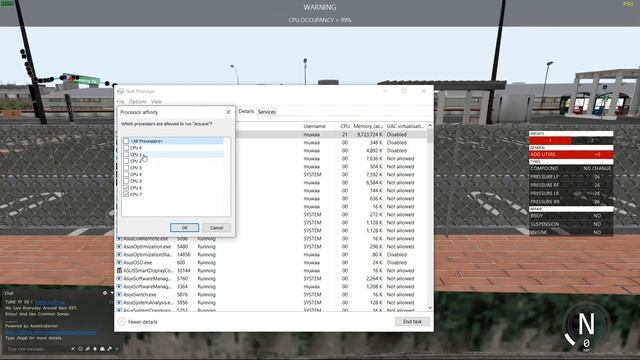This screenshot has height=360, width=640.
Task: Open the chat dropdown arrow
Action: [x=112, y=293]
